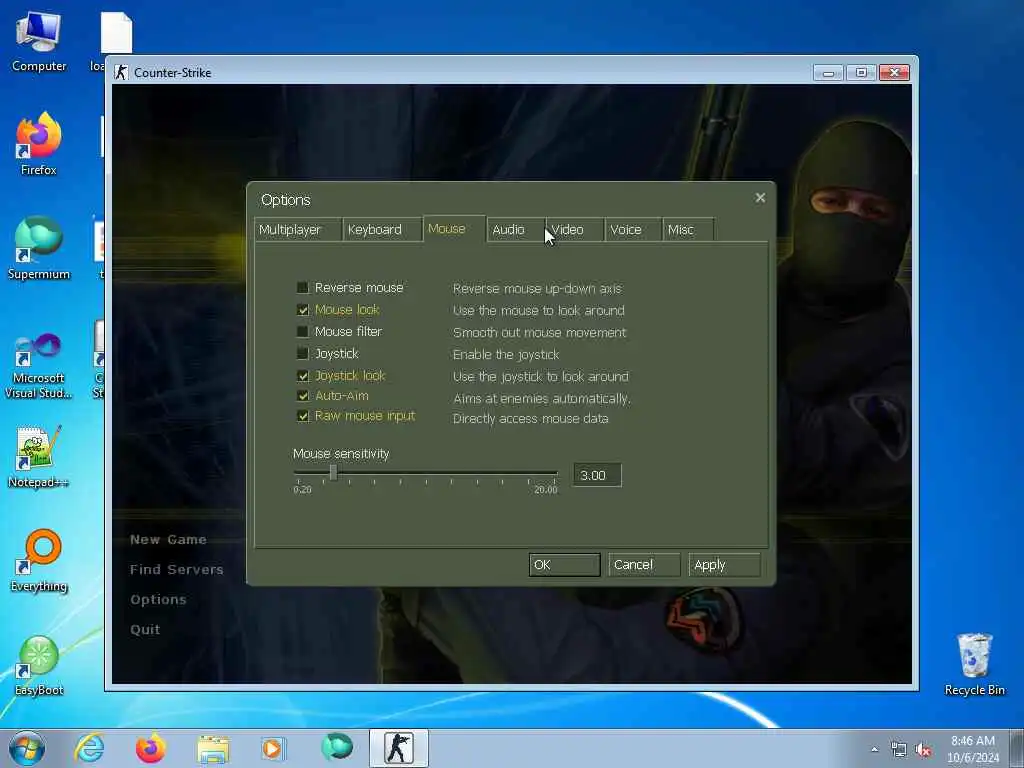Click 'Use the mouse to look around' text
The image size is (1024, 768).
[x=539, y=310]
